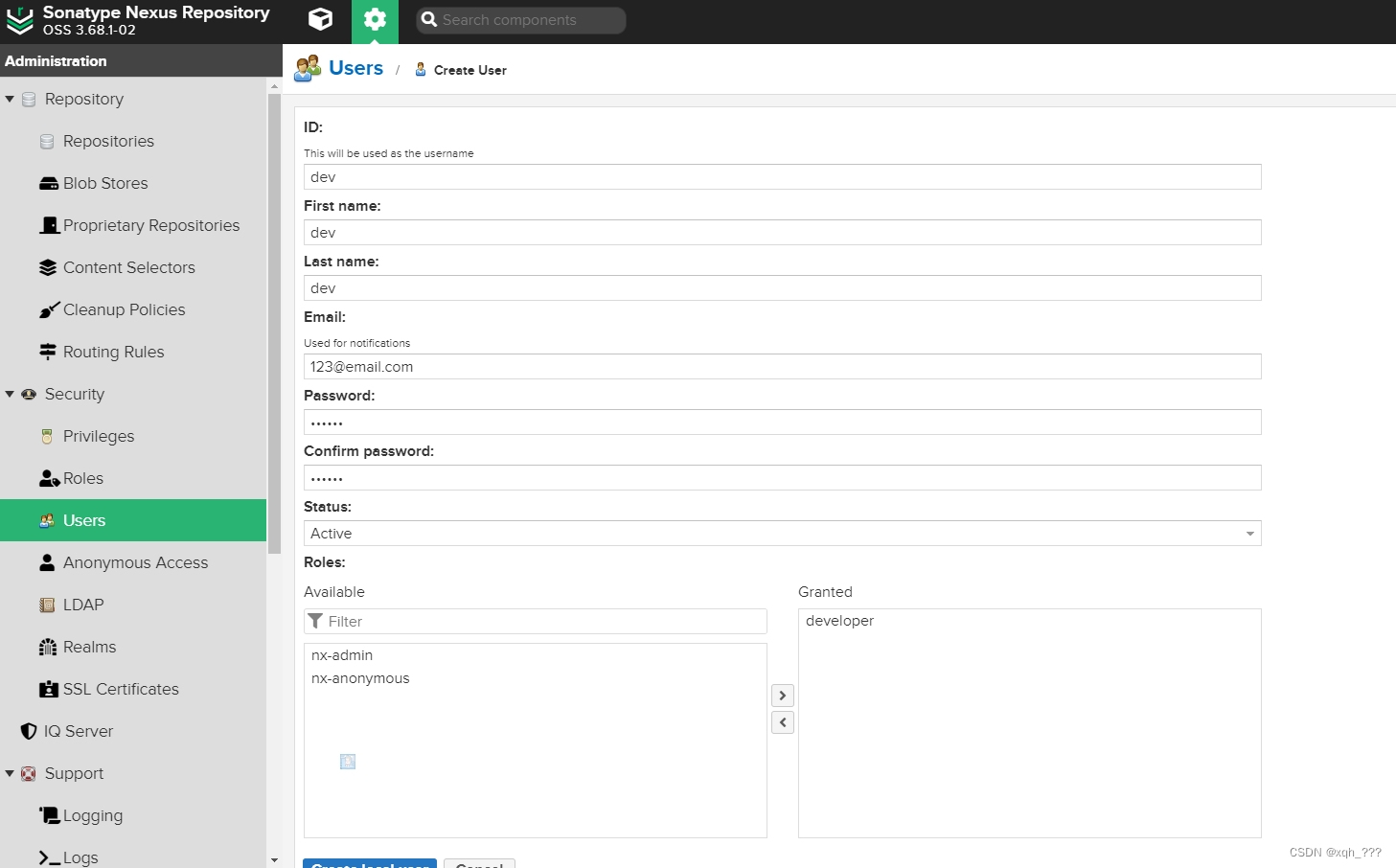Viewport: 1396px width, 868px height.
Task: Click the Confirm password field
Action: [x=783, y=478]
